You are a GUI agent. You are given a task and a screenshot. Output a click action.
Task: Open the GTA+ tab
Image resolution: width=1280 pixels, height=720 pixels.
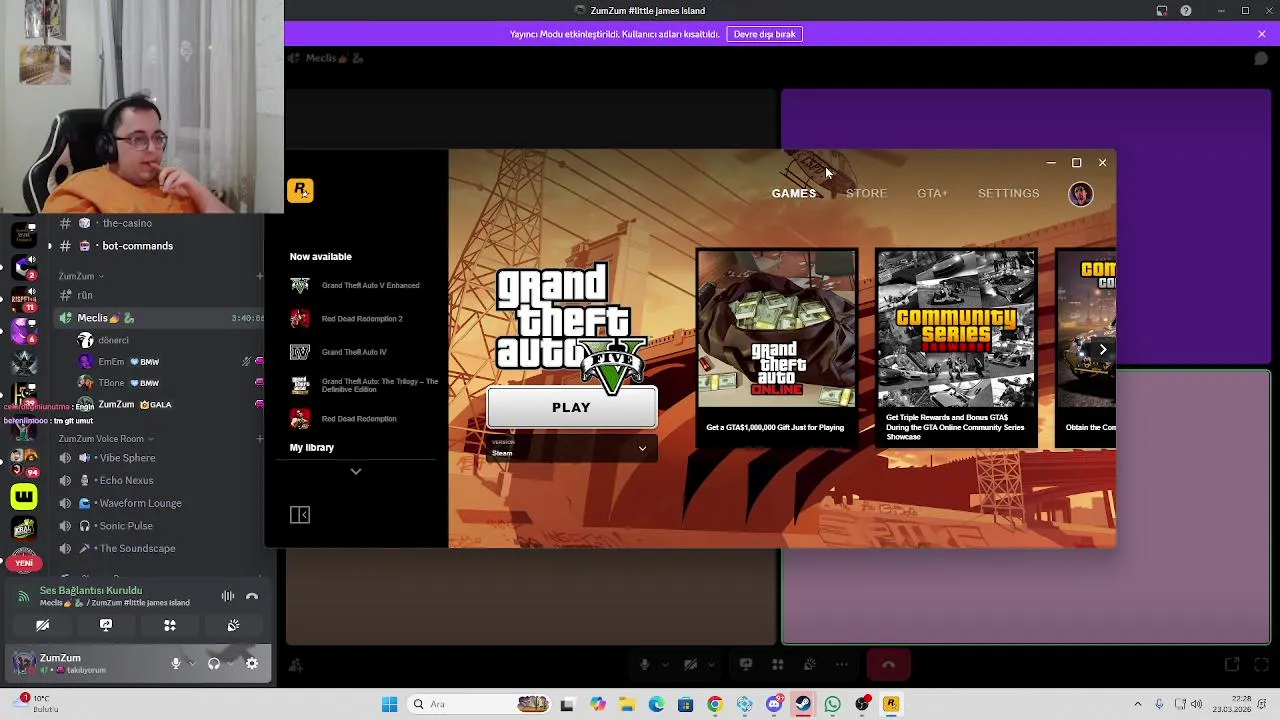point(932,193)
